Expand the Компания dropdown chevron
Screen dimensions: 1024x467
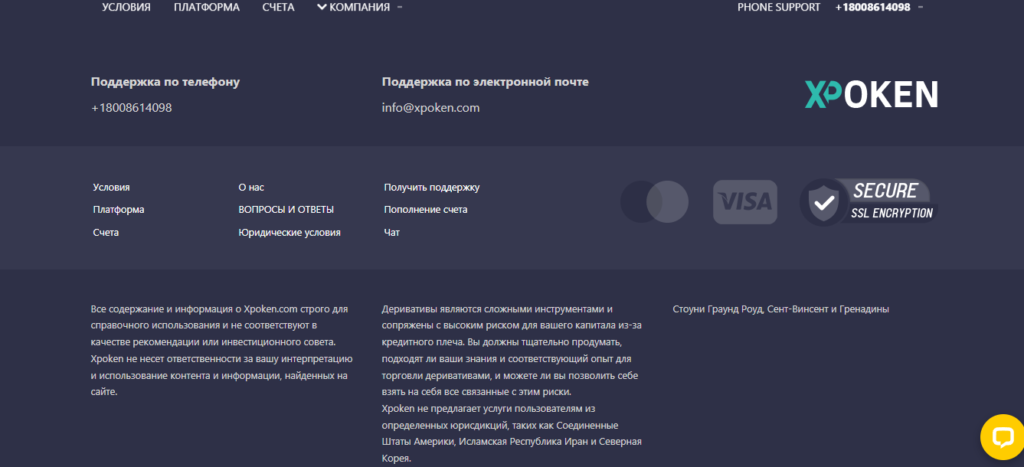click(321, 7)
